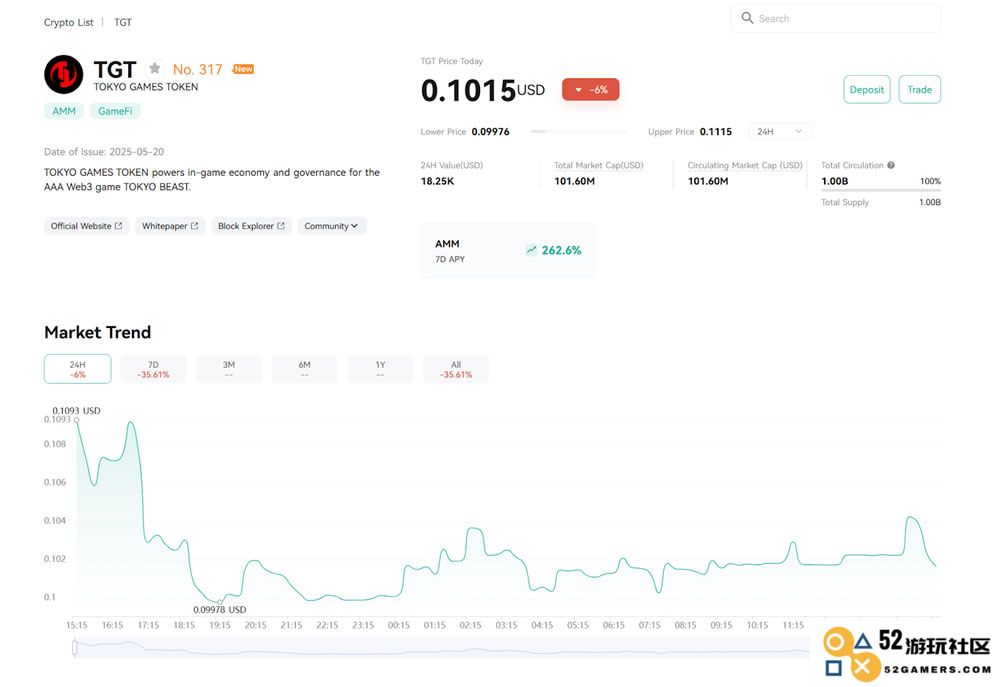Image resolution: width=1000 pixels, height=687 pixels.
Task: Switch chart to 1Y tab
Action: [x=380, y=369]
